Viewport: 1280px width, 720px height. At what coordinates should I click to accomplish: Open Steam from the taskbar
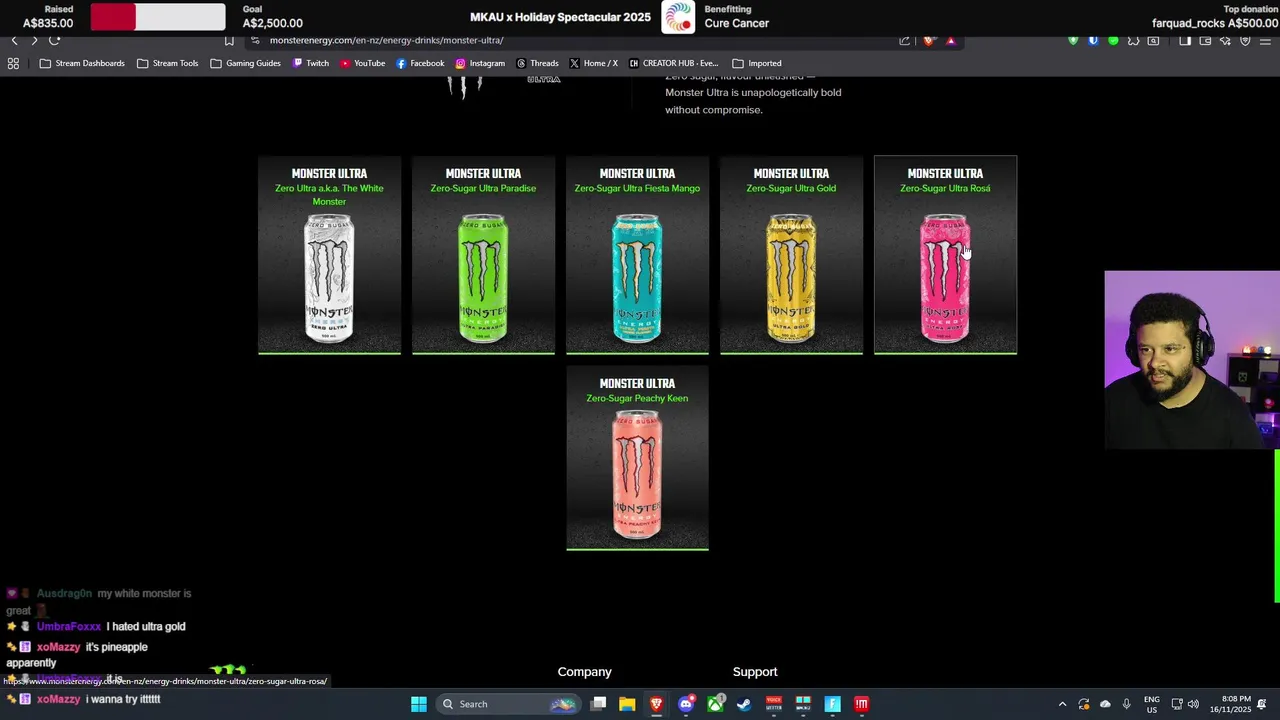coord(744,704)
